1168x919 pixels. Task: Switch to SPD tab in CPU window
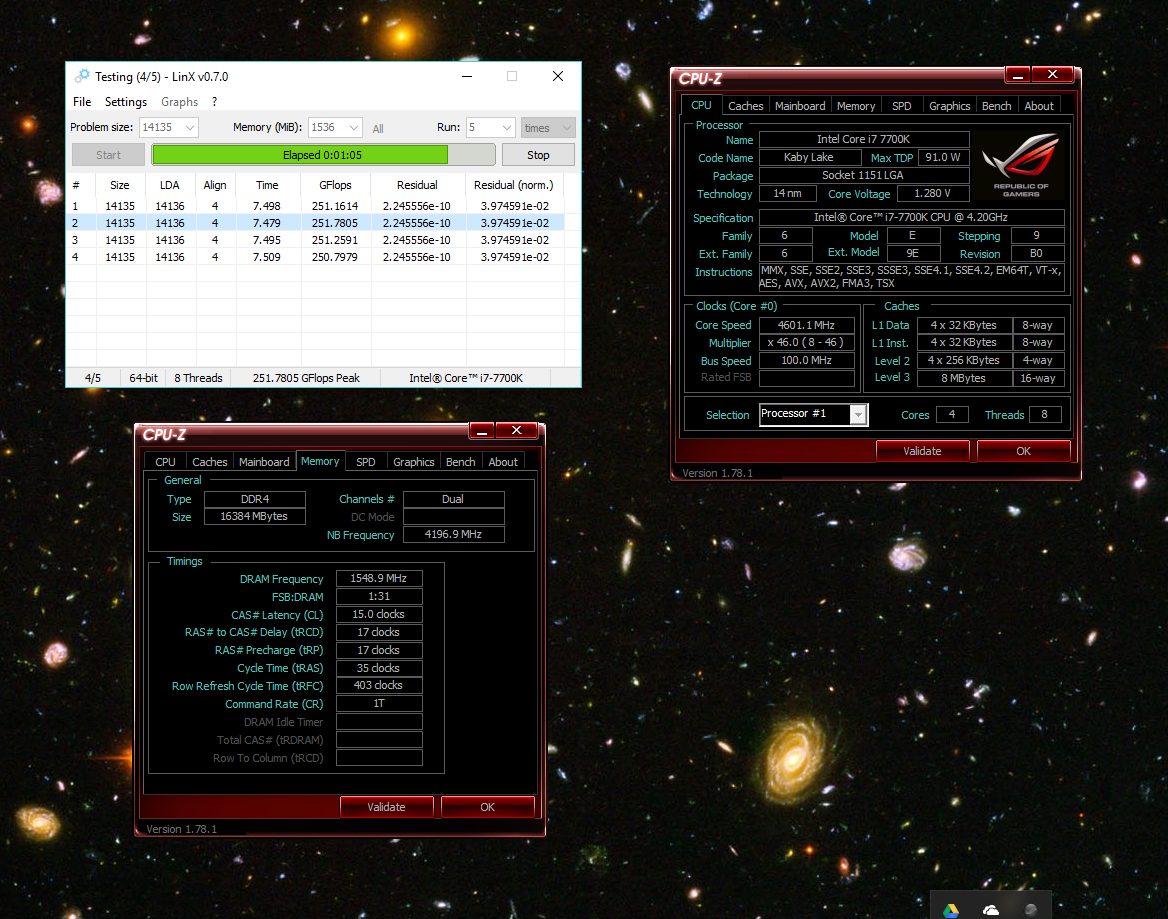pos(901,106)
